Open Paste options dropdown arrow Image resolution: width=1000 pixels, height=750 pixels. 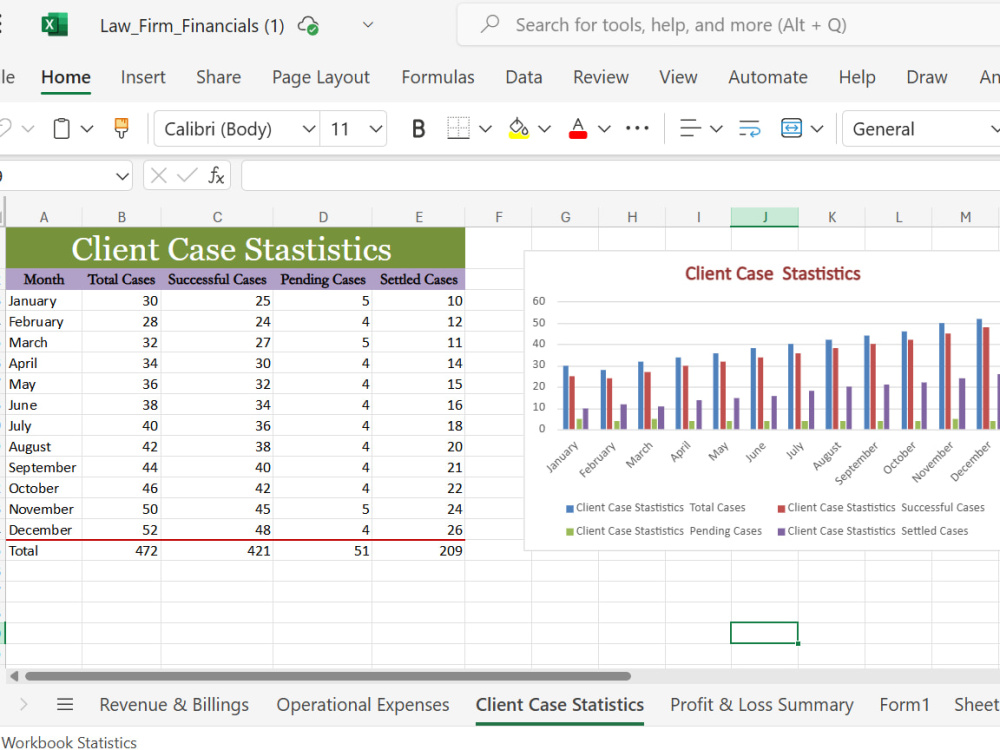[x=87, y=129]
